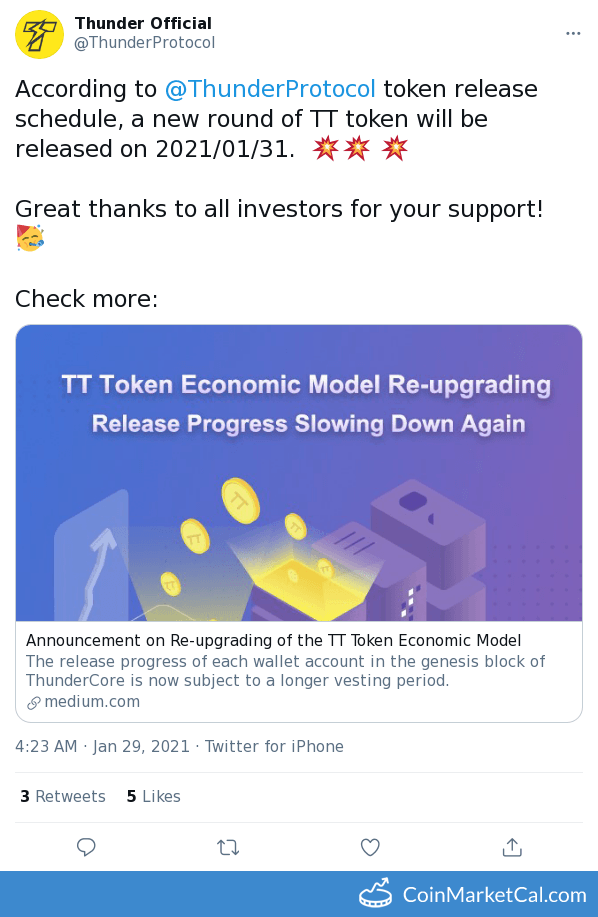Viewport: 598px width, 917px height.
Task: View the 5 Likes list
Action: coord(154,797)
